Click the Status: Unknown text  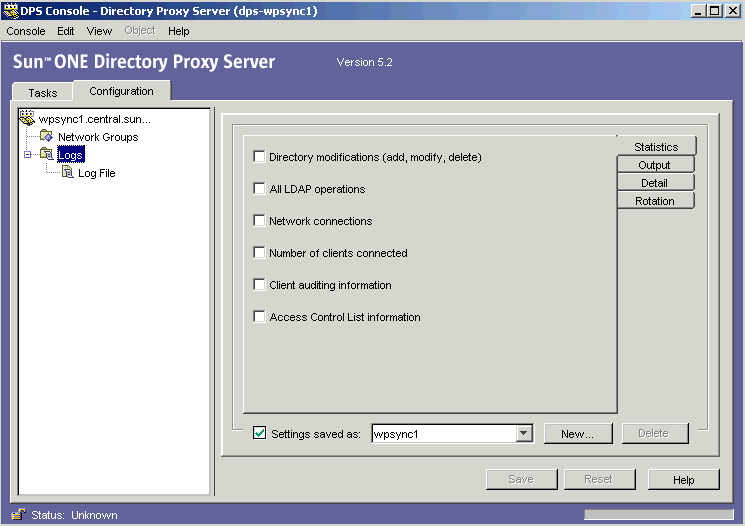[74, 515]
